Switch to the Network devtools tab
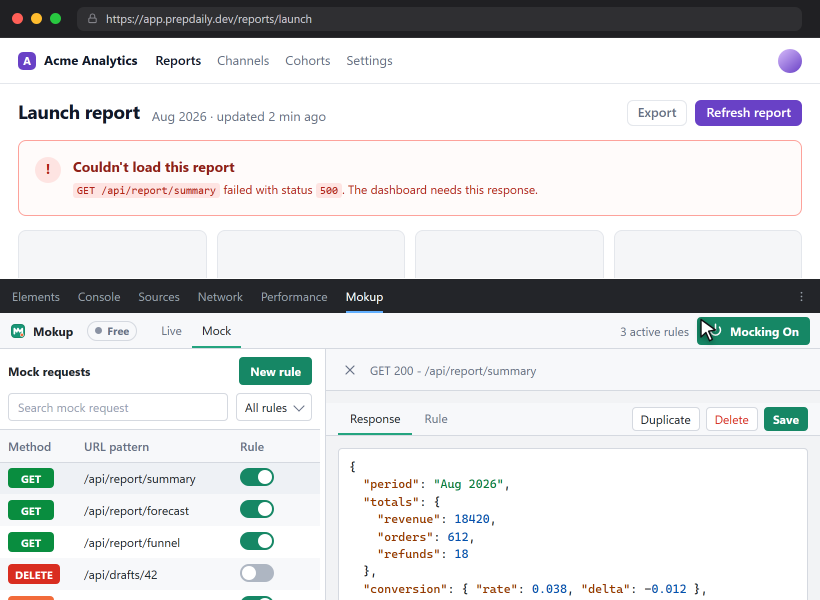820x600 pixels. click(x=220, y=297)
